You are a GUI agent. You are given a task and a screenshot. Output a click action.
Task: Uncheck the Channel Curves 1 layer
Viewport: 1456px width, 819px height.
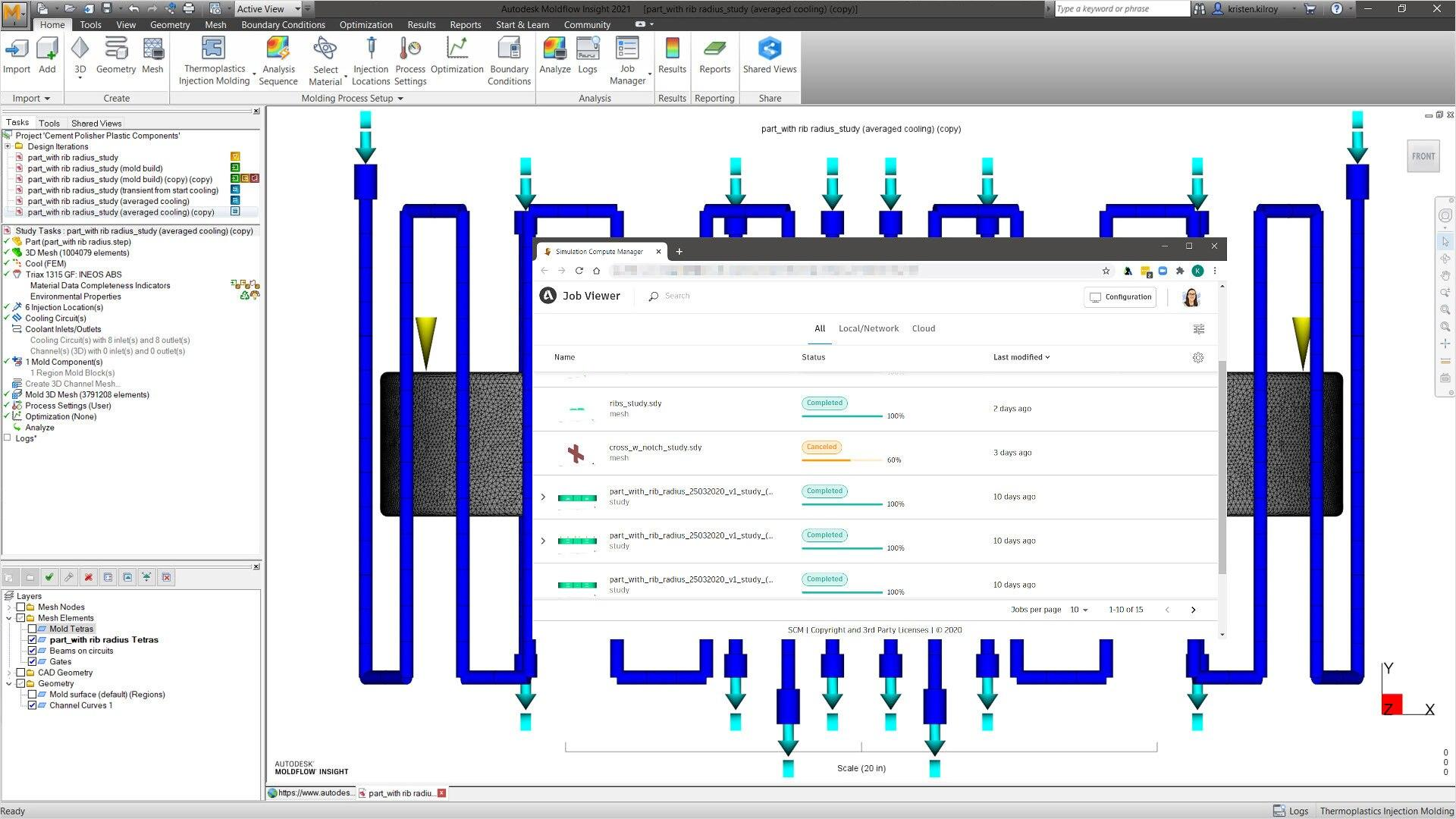32,705
